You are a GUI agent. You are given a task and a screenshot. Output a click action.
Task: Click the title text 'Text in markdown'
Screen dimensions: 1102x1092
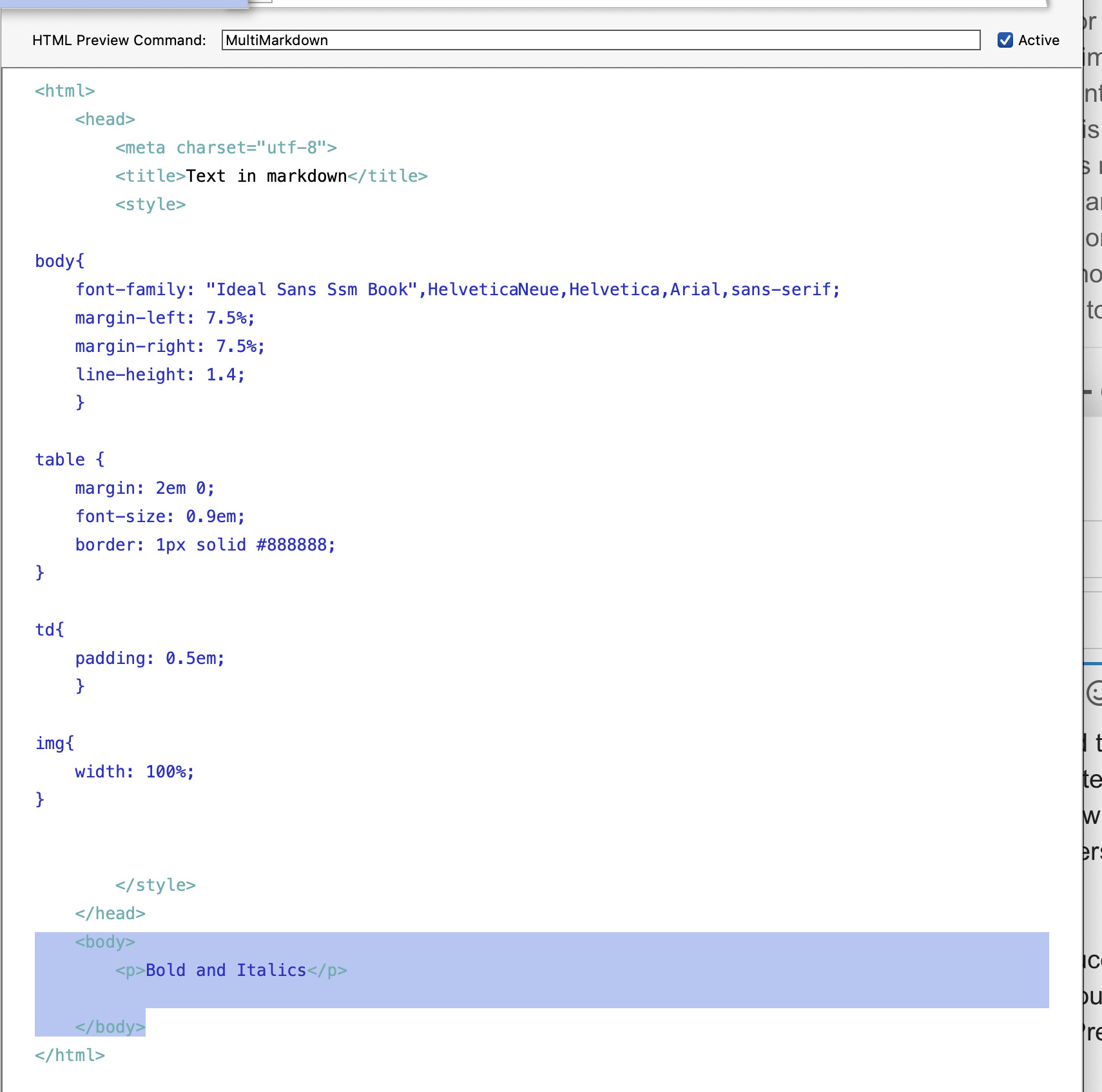(266, 176)
